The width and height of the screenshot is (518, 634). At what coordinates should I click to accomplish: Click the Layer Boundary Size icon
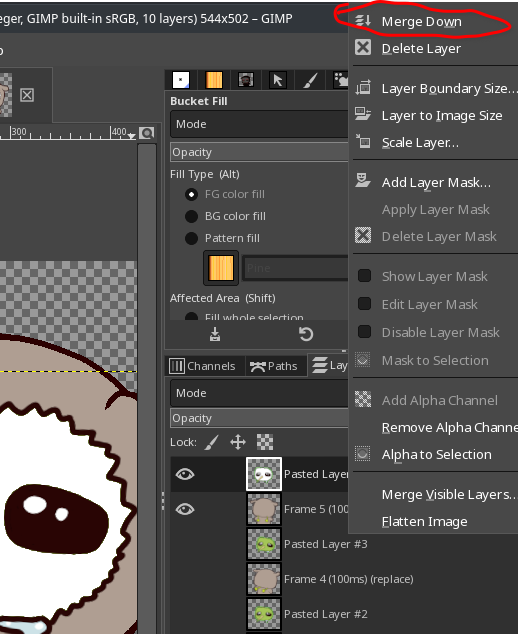tap(363, 88)
